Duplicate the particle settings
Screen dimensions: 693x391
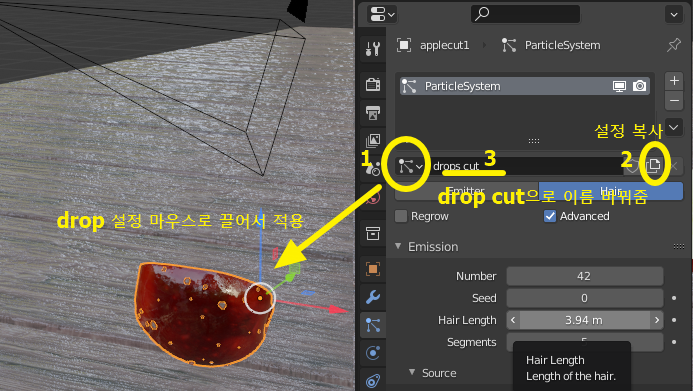pyautogui.click(x=653, y=166)
